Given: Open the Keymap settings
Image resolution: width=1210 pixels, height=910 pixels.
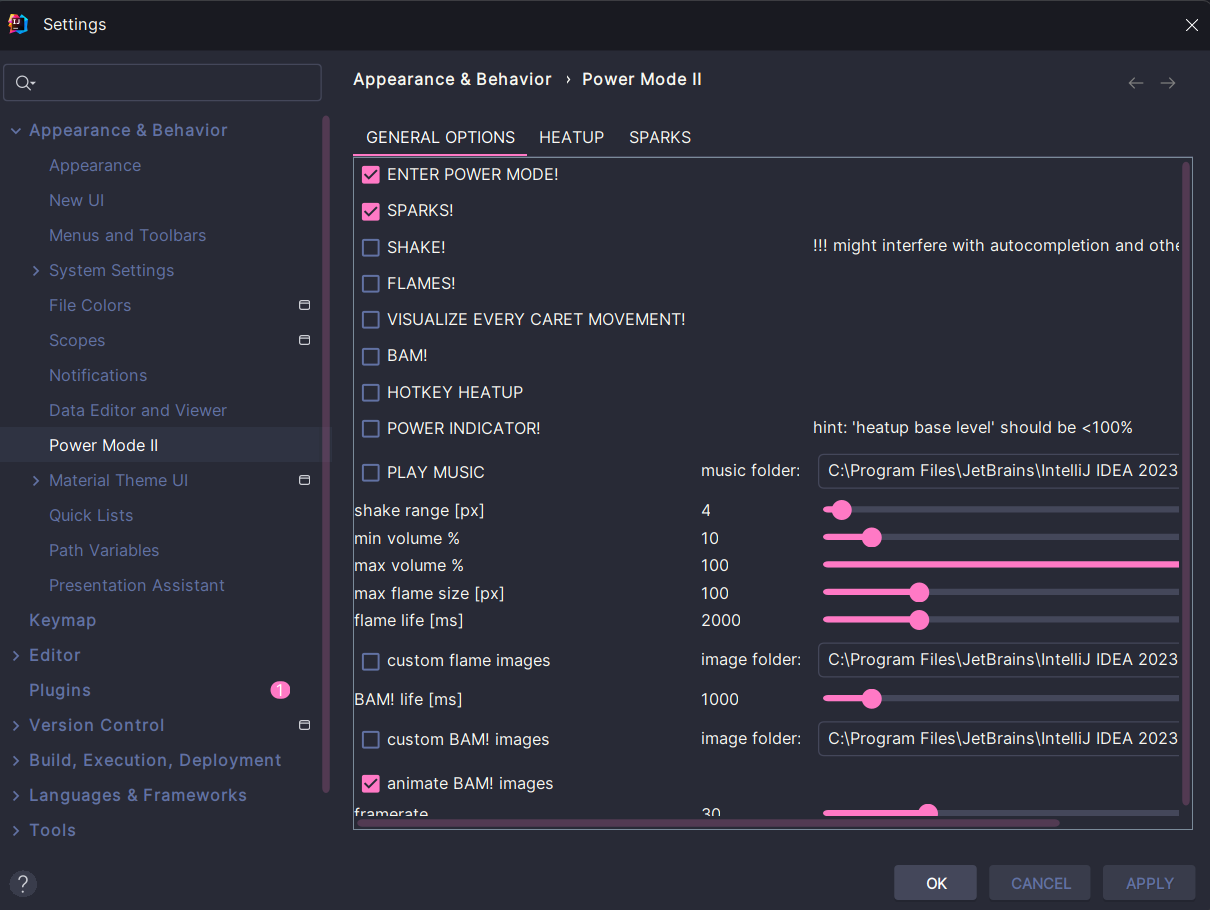Looking at the screenshot, I should (63, 620).
